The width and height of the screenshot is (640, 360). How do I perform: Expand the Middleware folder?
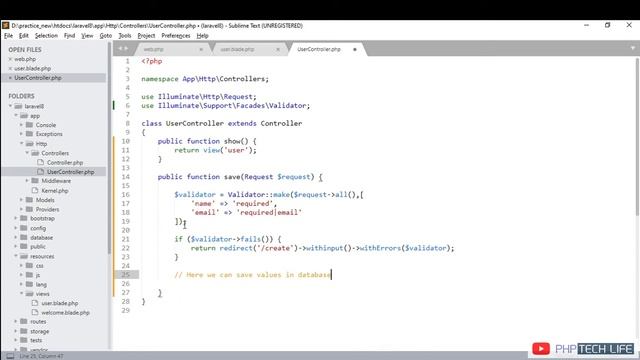[x=27, y=181]
